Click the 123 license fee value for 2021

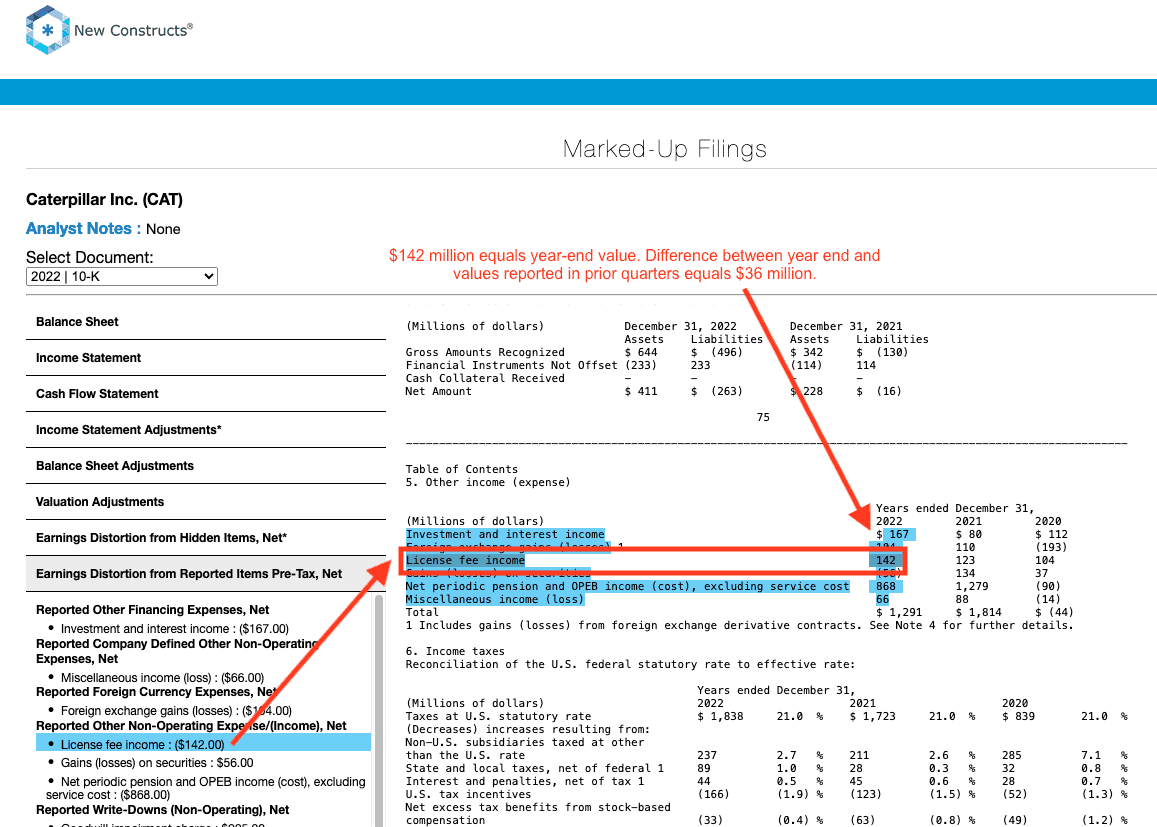pyautogui.click(x=964, y=560)
